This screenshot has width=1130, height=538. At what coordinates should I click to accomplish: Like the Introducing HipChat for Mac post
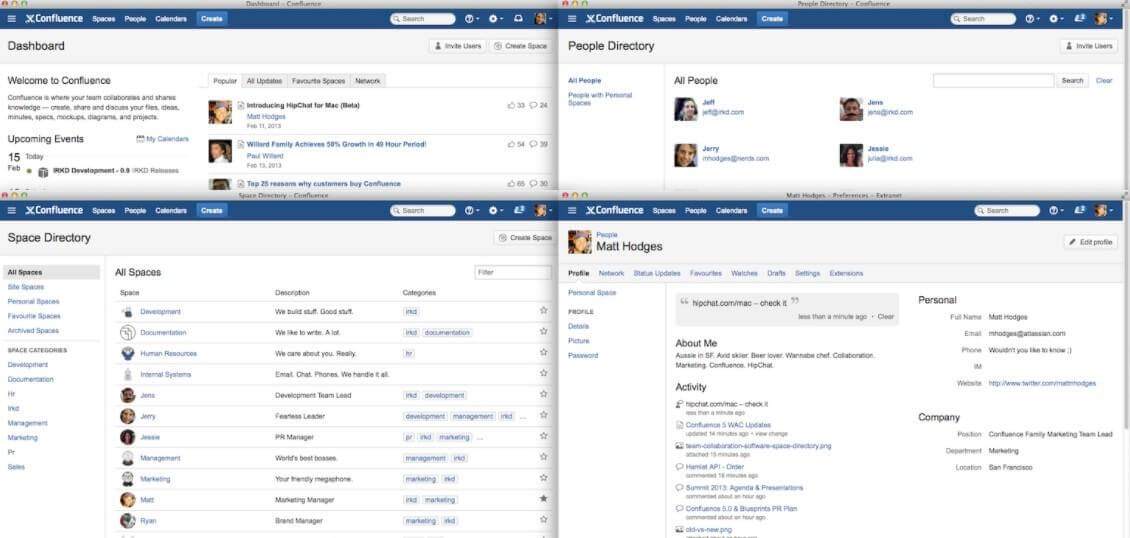point(512,105)
